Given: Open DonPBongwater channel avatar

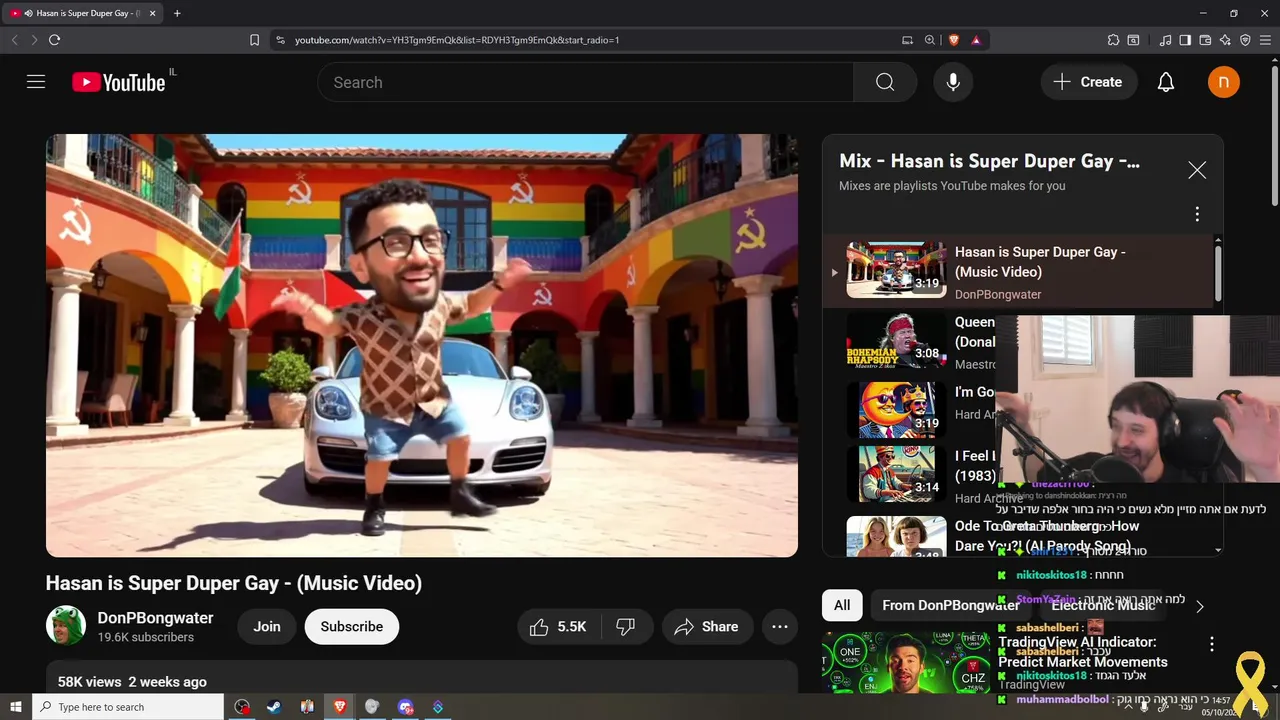Looking at the screenshot, I should pos(66,626).
